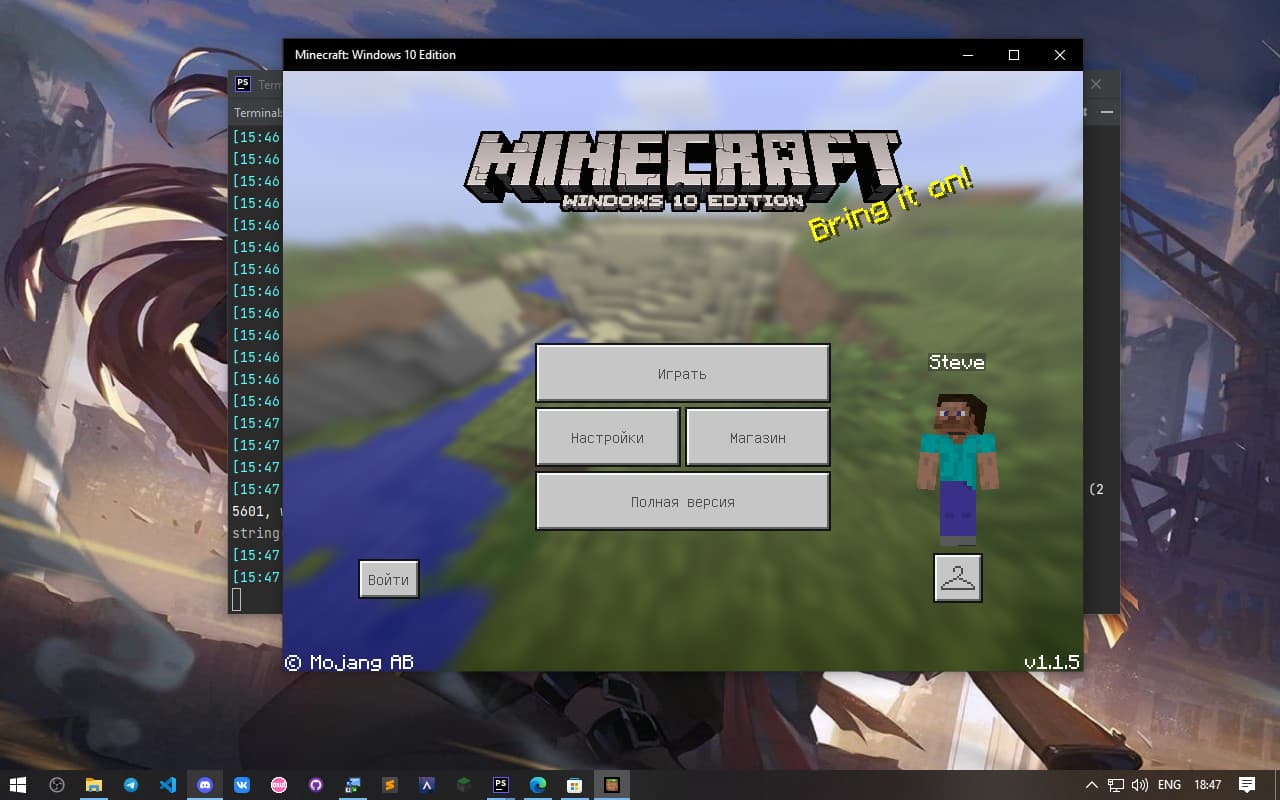Minimize the Minecraft window
The width and height of the screenshot is (1280, 800).
(x=968, y=55)
